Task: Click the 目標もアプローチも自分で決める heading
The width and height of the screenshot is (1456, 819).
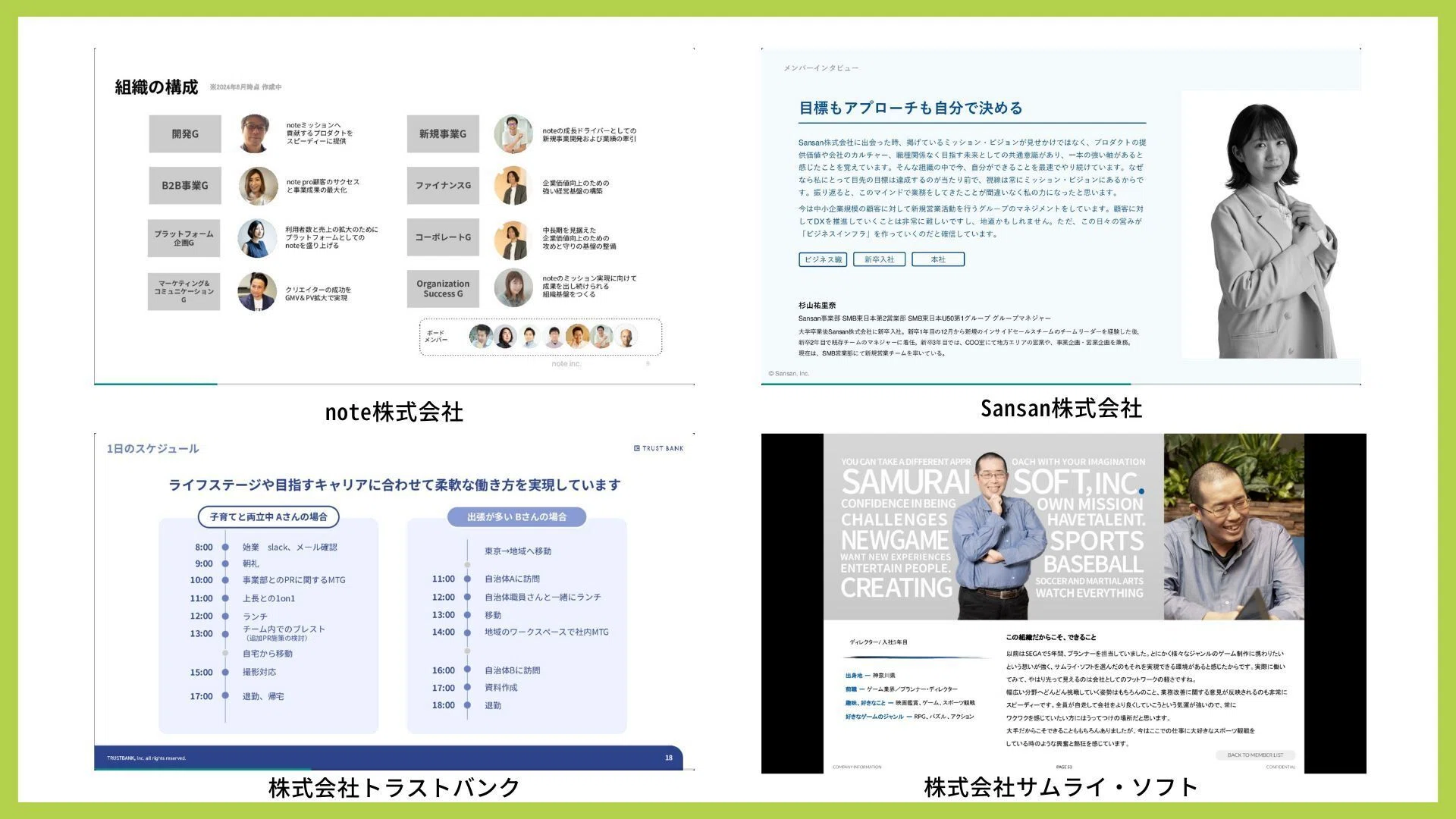Action: [x=911, y=108]
